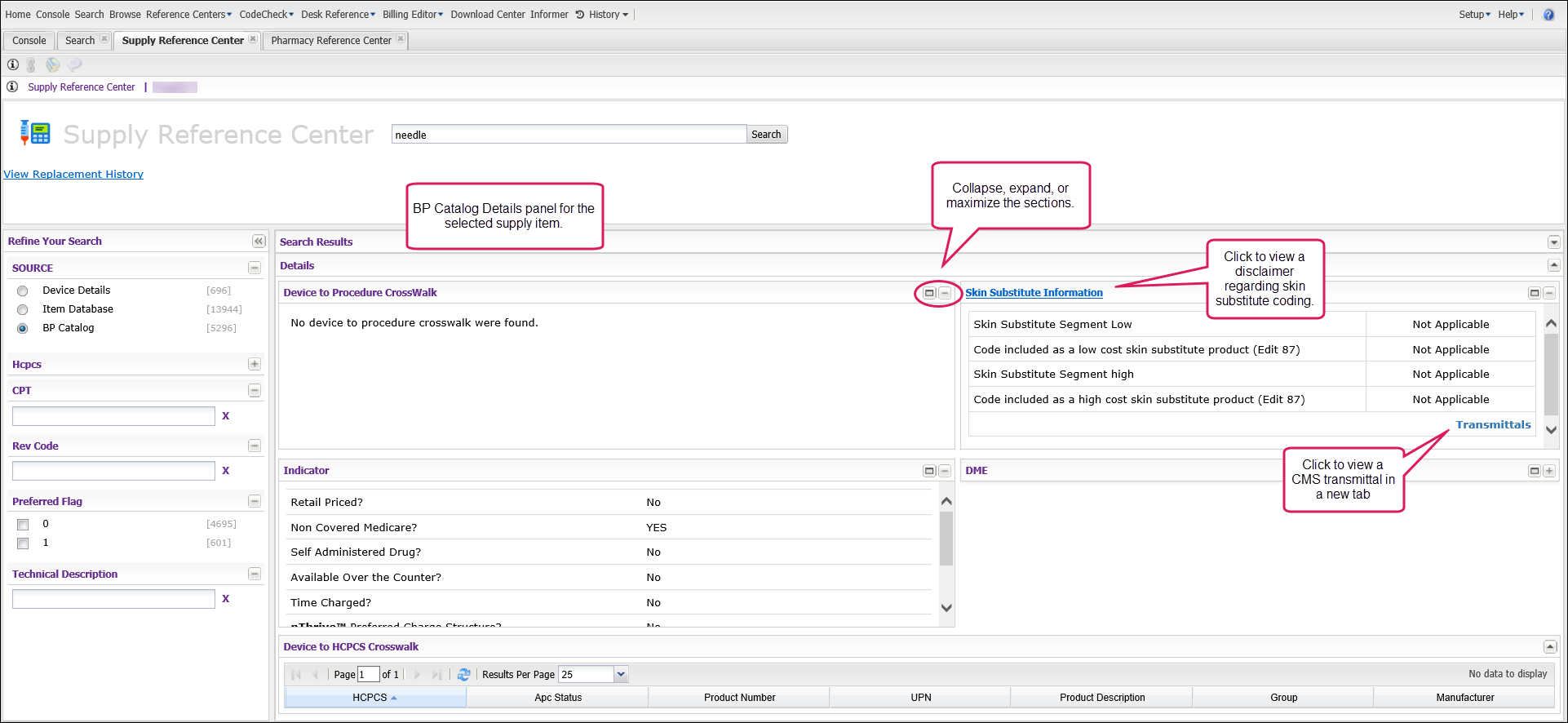Open the Reference Centers menu
This screenshot has height=723, width=1568.
(x=188, y=15)
